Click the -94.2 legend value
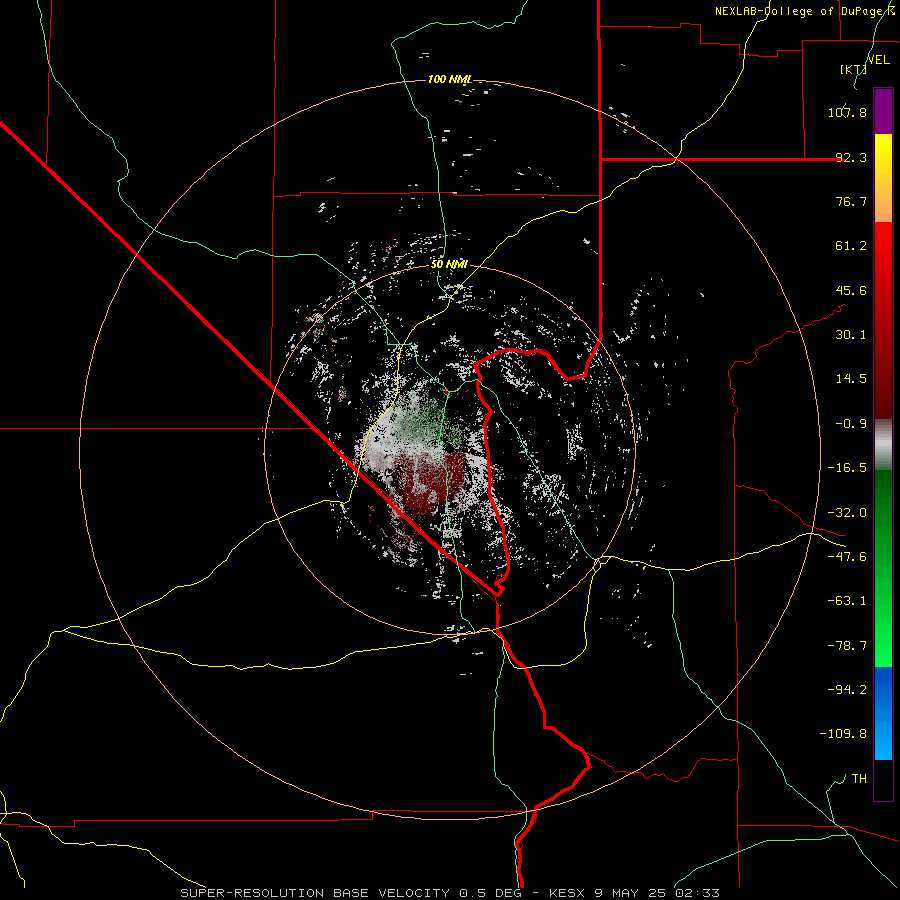The width and height of the screenshot is (900, 900). [x=847, y=690]
